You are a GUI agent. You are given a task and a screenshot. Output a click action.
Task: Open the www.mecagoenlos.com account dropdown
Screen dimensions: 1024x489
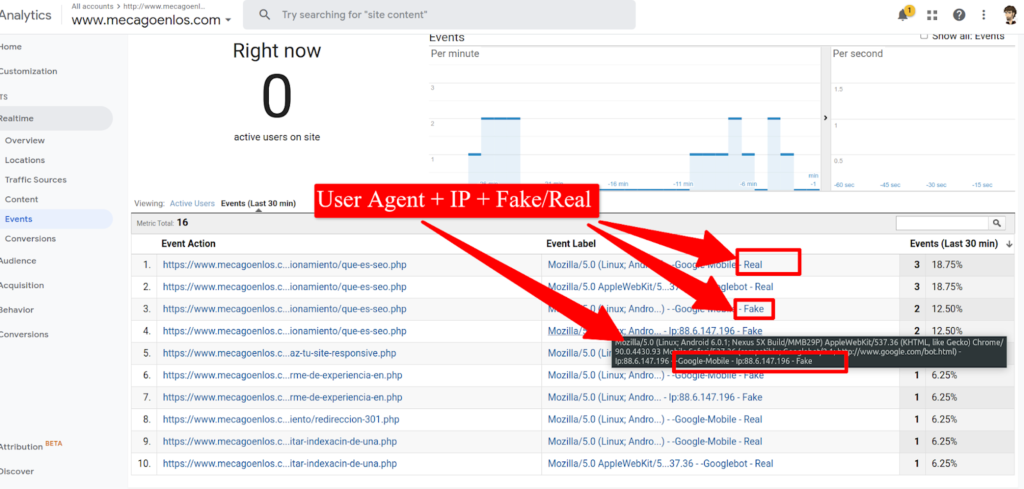tap(152, 20)
